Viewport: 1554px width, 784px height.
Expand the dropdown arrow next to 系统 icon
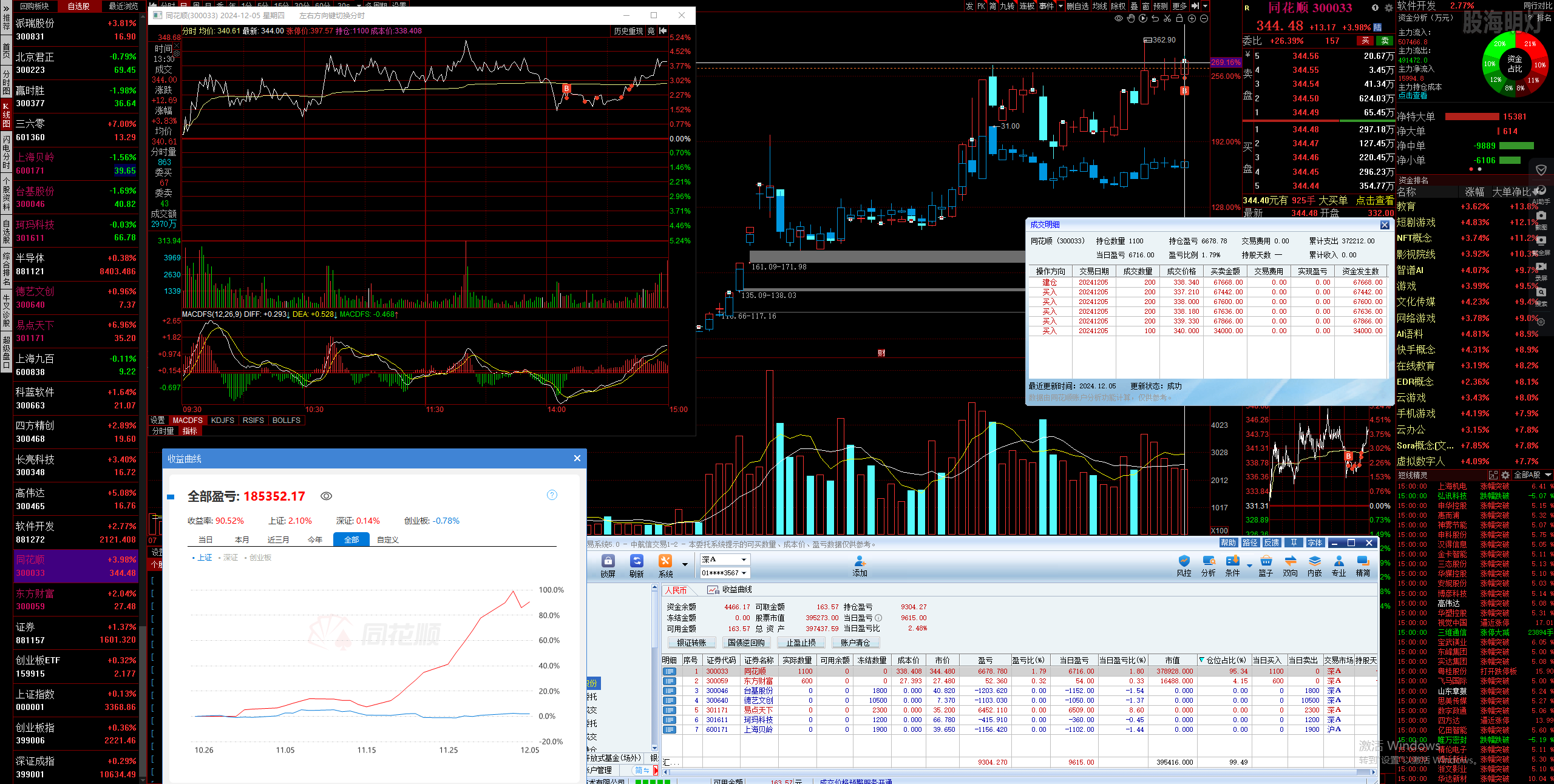685,565
